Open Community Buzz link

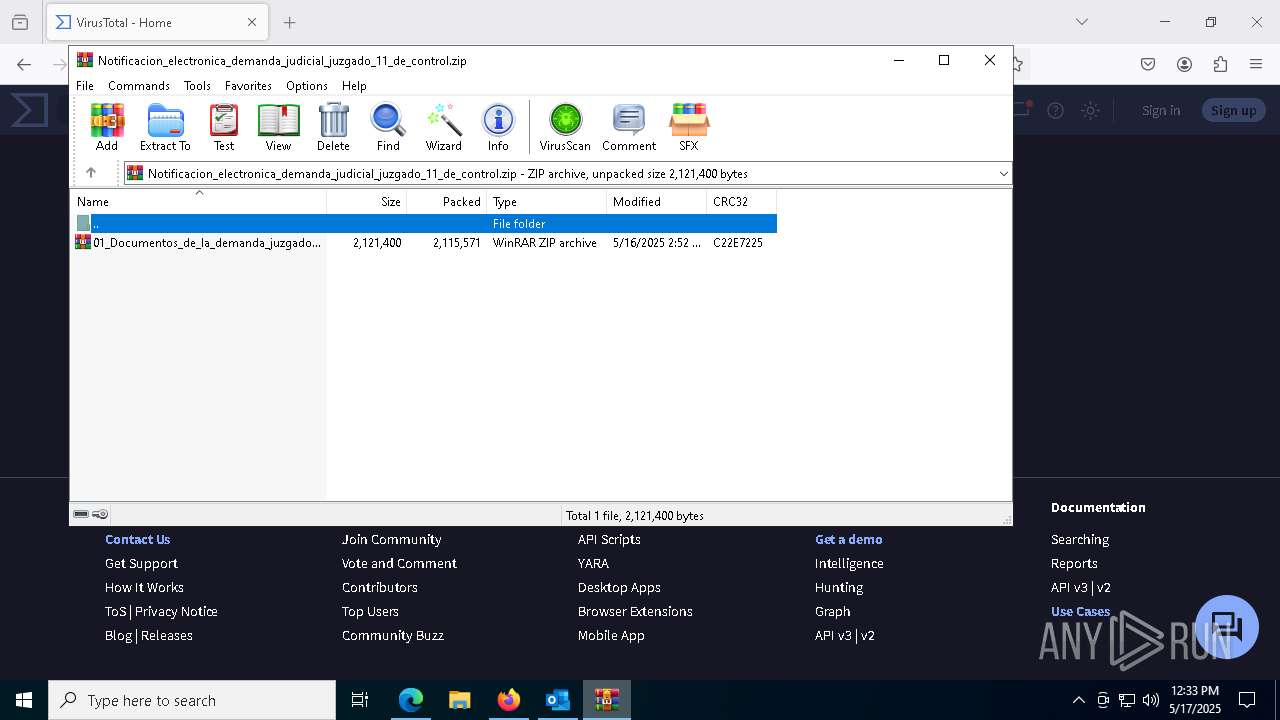[393, 635]
